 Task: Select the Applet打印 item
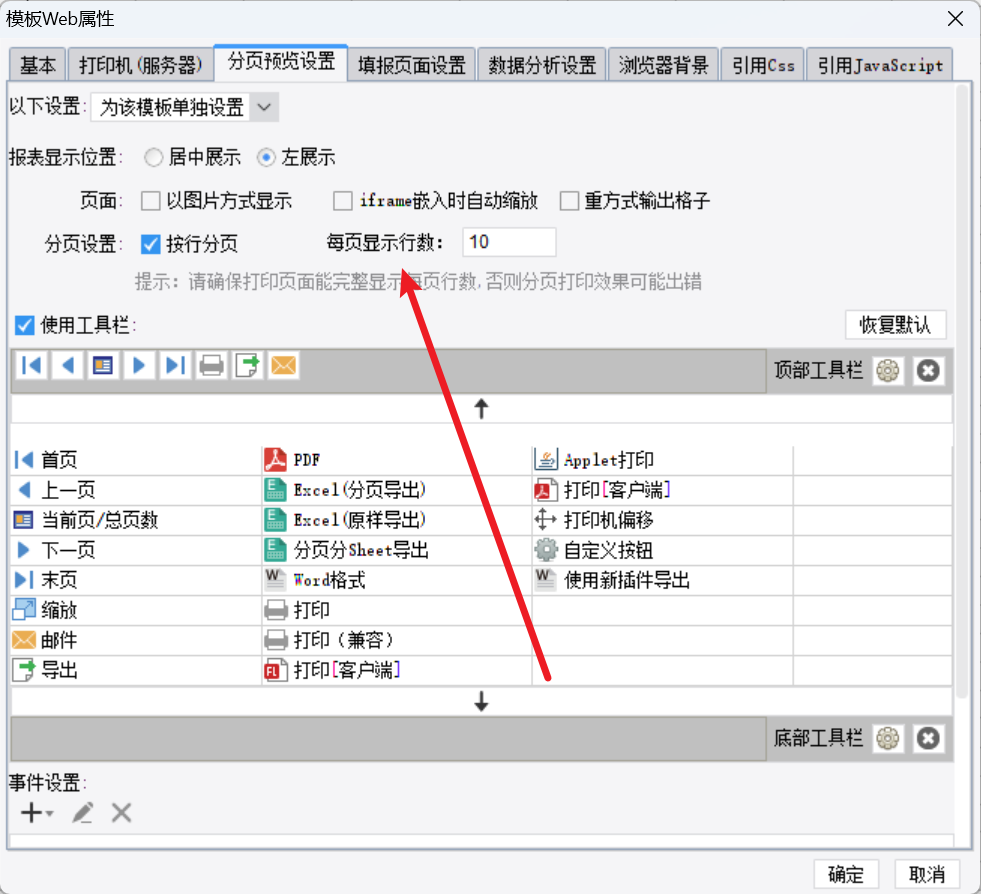pyautogui.click(x=608, y=460)
